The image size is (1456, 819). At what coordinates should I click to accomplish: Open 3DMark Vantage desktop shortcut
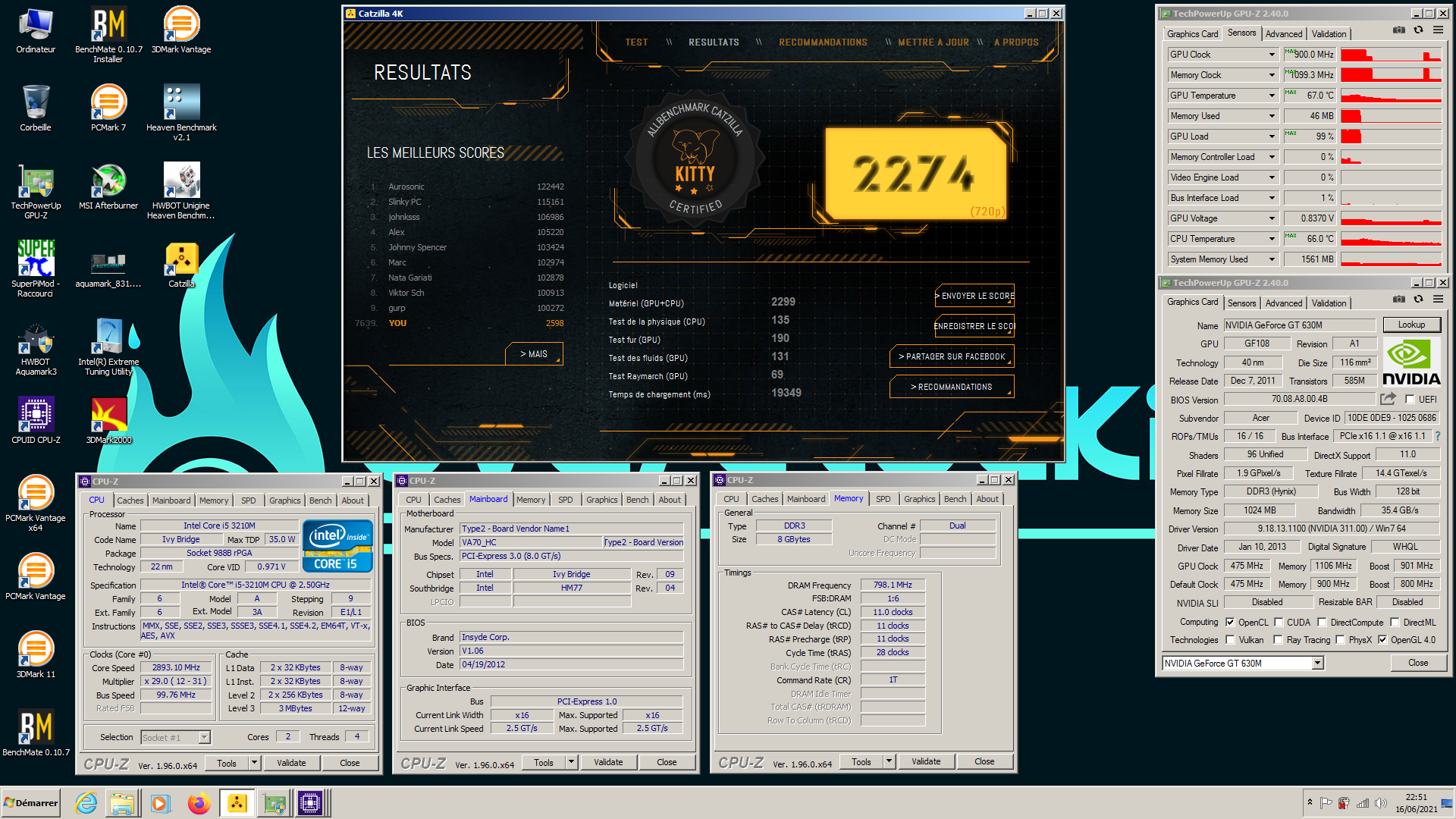181,30
